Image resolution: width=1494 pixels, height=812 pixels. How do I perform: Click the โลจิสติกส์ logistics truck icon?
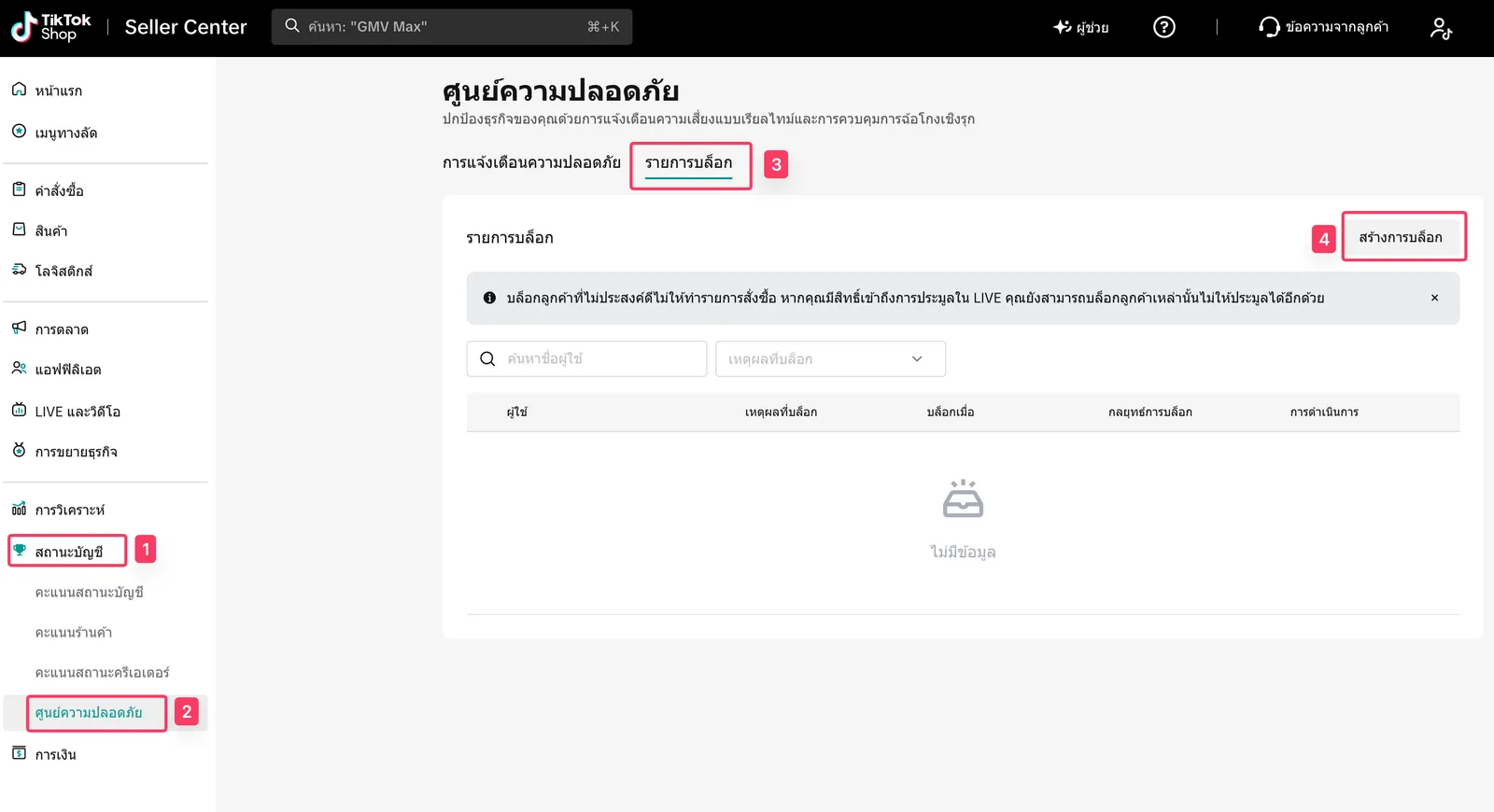19,270
